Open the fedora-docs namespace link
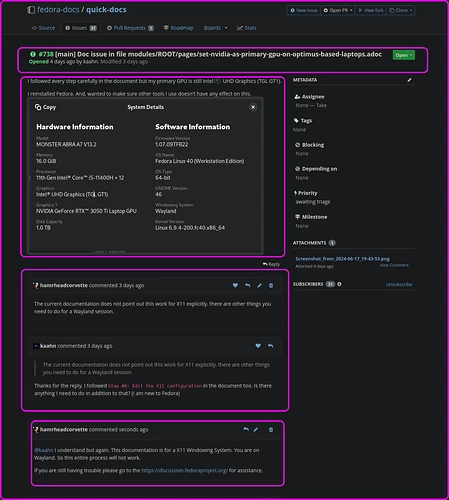Screen dimensions: 449x500 [x=58, y=10]
